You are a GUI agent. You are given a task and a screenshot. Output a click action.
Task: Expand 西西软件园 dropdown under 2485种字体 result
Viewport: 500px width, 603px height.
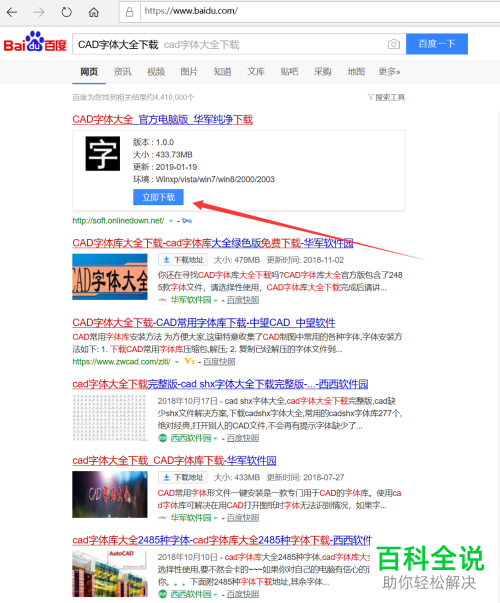[x=215, y=595]
